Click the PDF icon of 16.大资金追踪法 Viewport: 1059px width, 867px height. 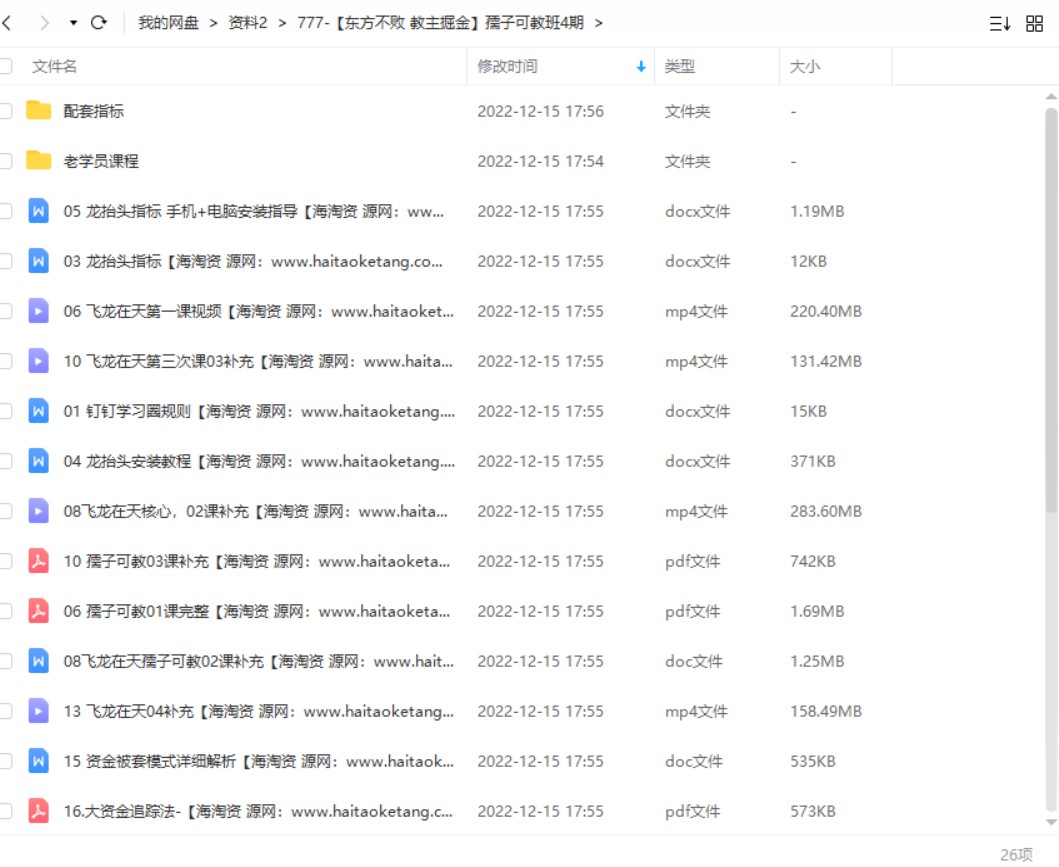click(x=38, y=810)
